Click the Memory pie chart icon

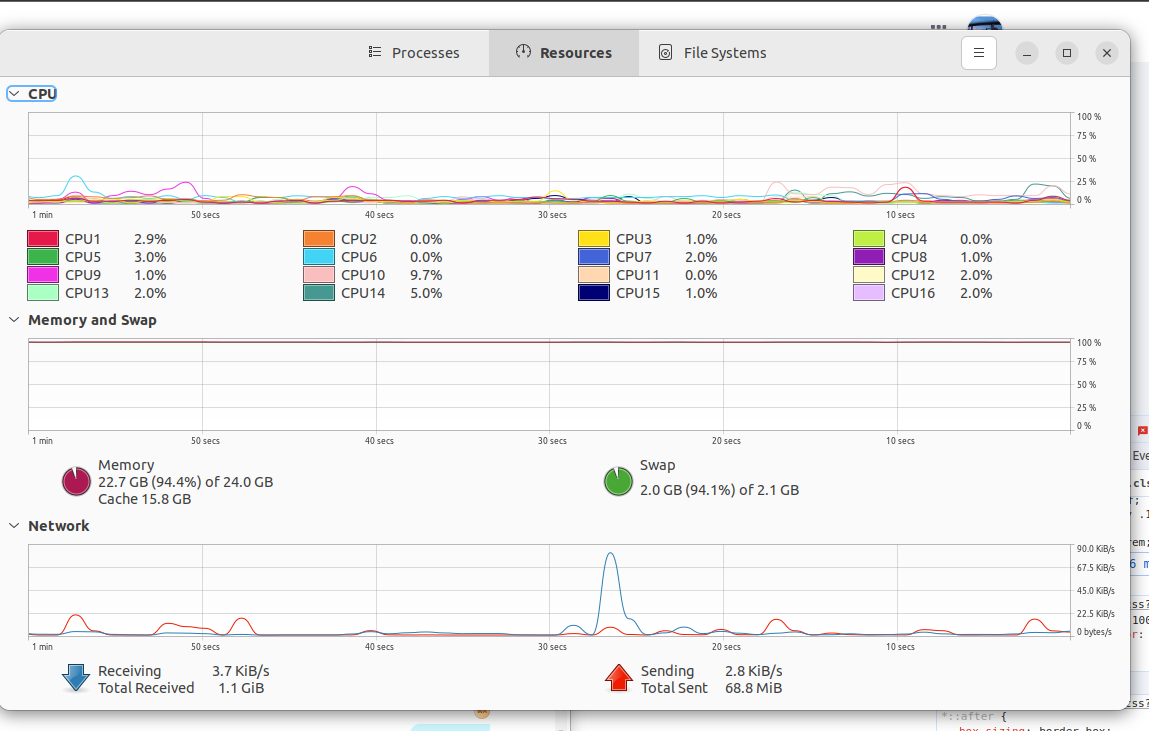[x=76, y=481]
